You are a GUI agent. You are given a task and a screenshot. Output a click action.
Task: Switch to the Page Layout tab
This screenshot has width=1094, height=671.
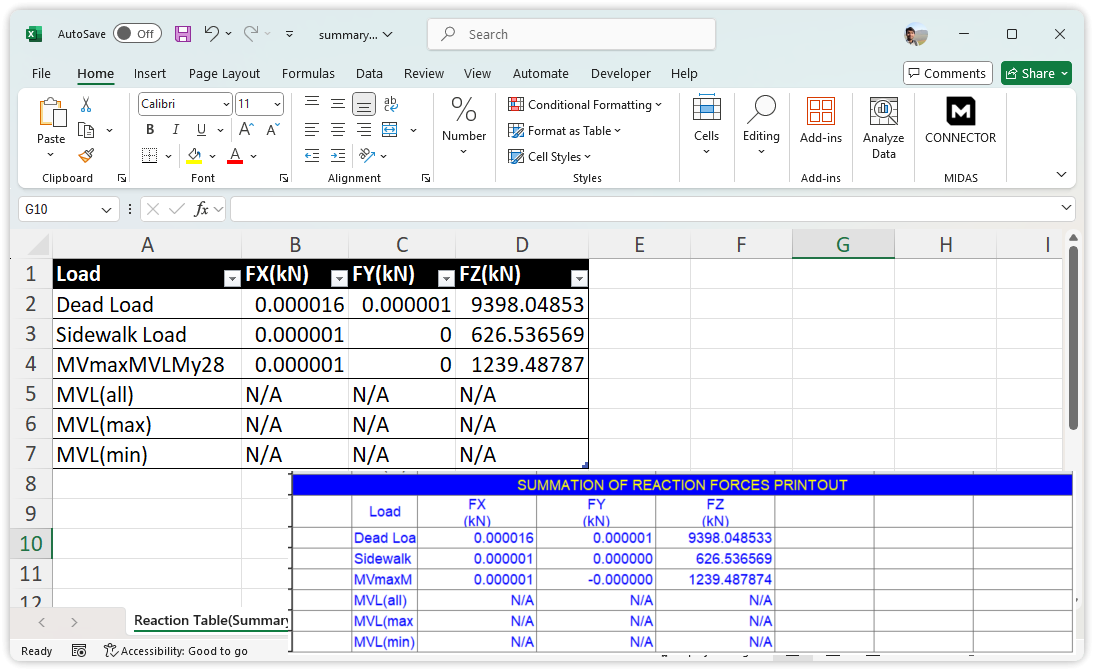point(224,73)
